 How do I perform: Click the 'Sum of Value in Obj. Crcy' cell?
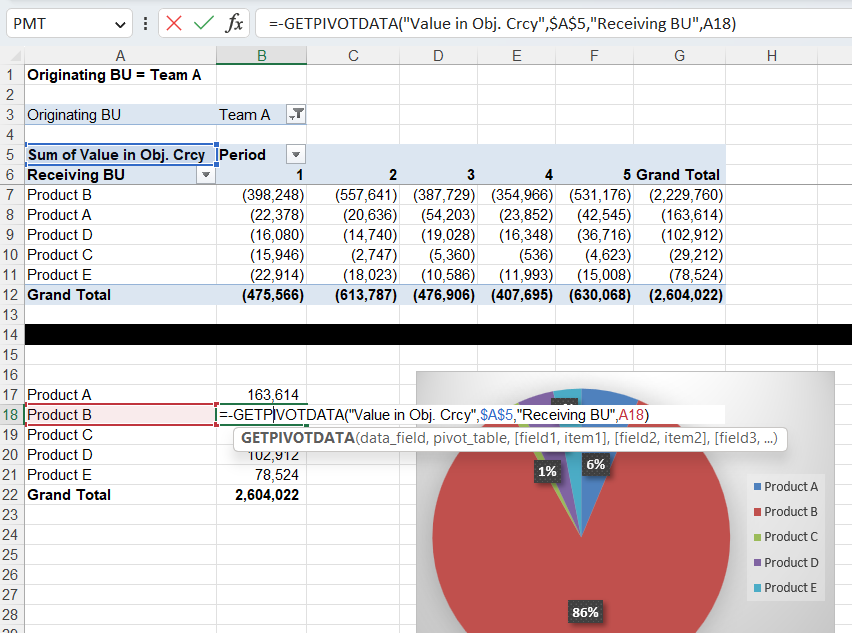point(121,155)
